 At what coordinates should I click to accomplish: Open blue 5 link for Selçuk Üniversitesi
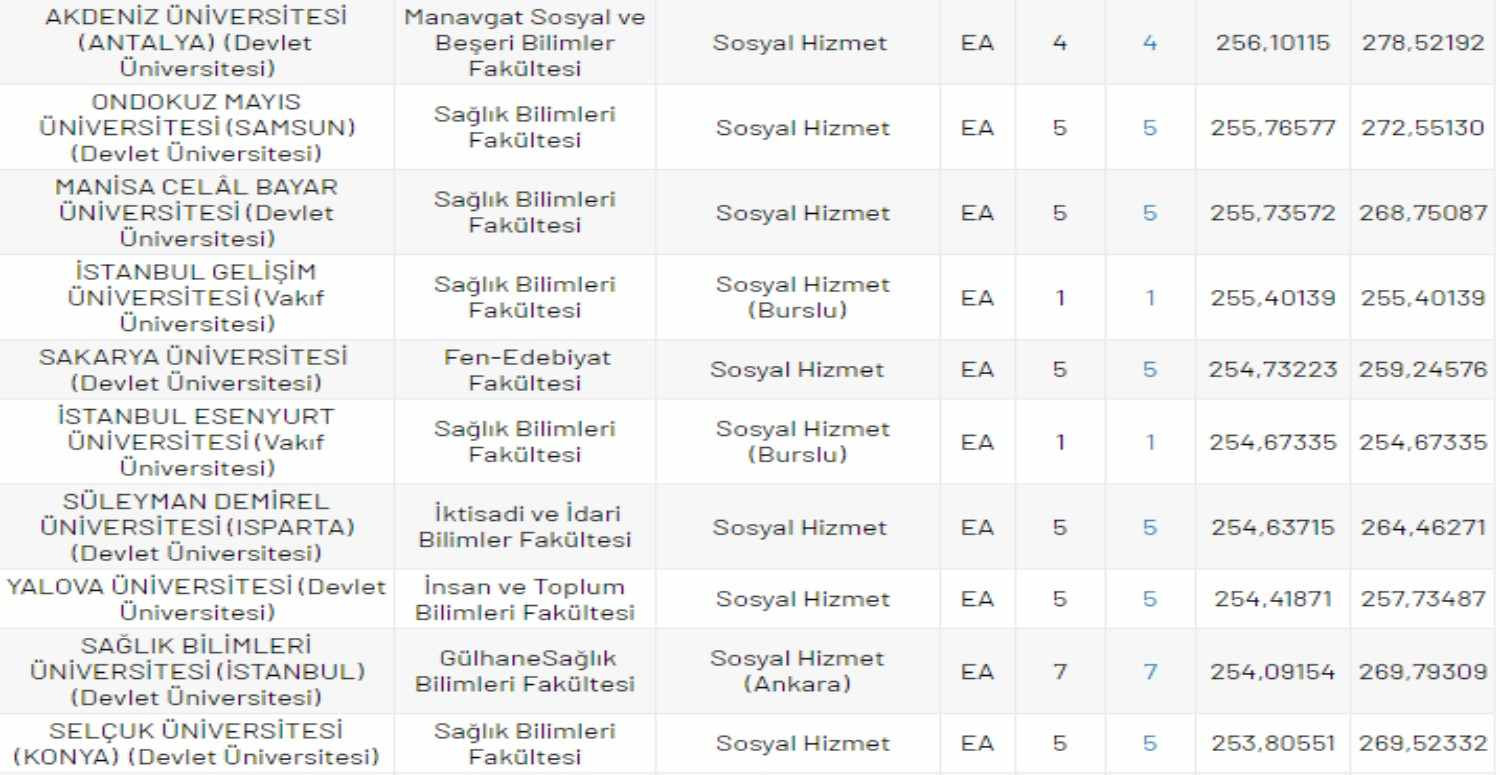click(x=1149, y=744)
